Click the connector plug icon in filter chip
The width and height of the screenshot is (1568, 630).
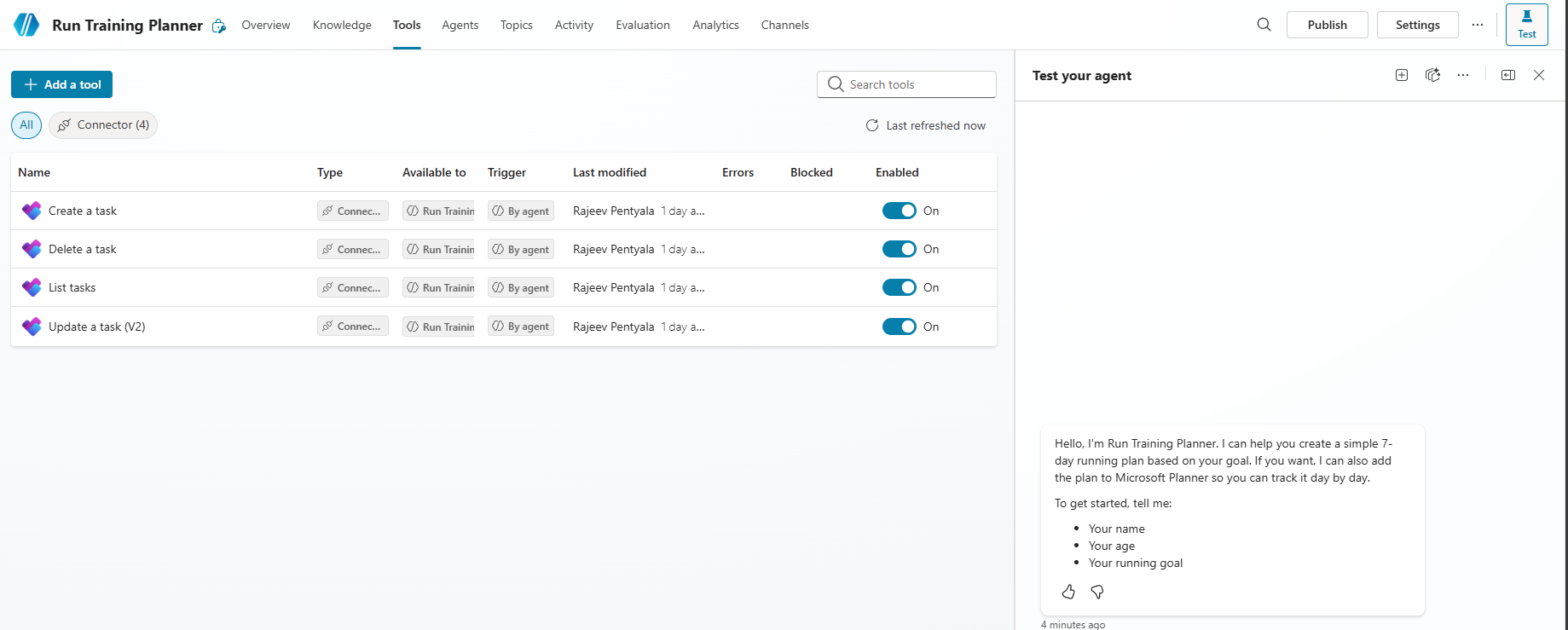[x=64, y=125]
